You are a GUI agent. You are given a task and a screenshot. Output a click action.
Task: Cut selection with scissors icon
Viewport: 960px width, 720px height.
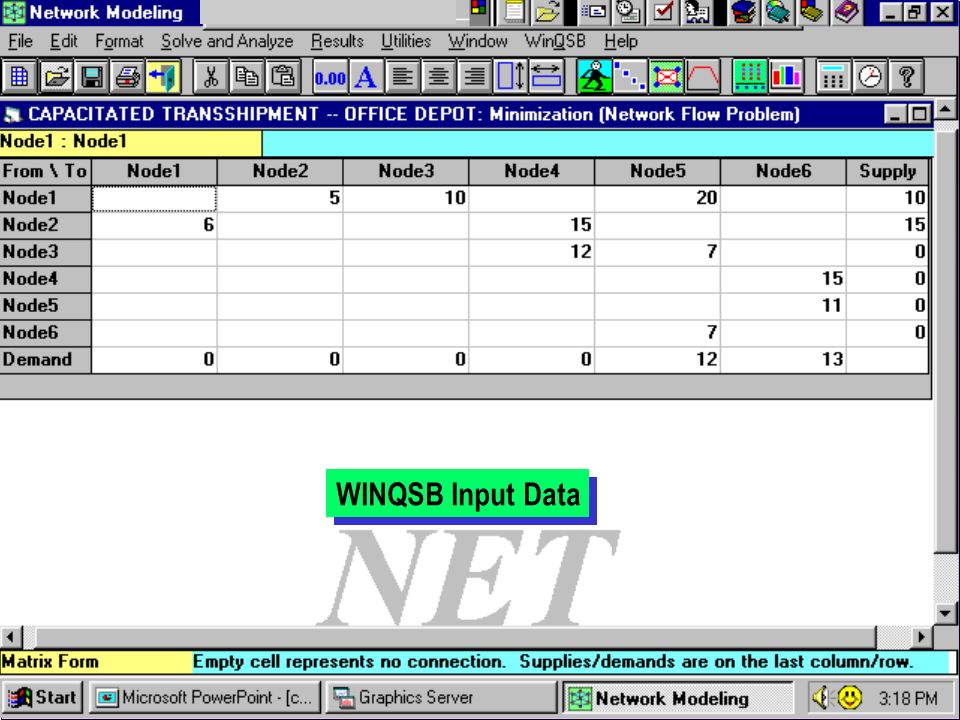pos(211,77)
